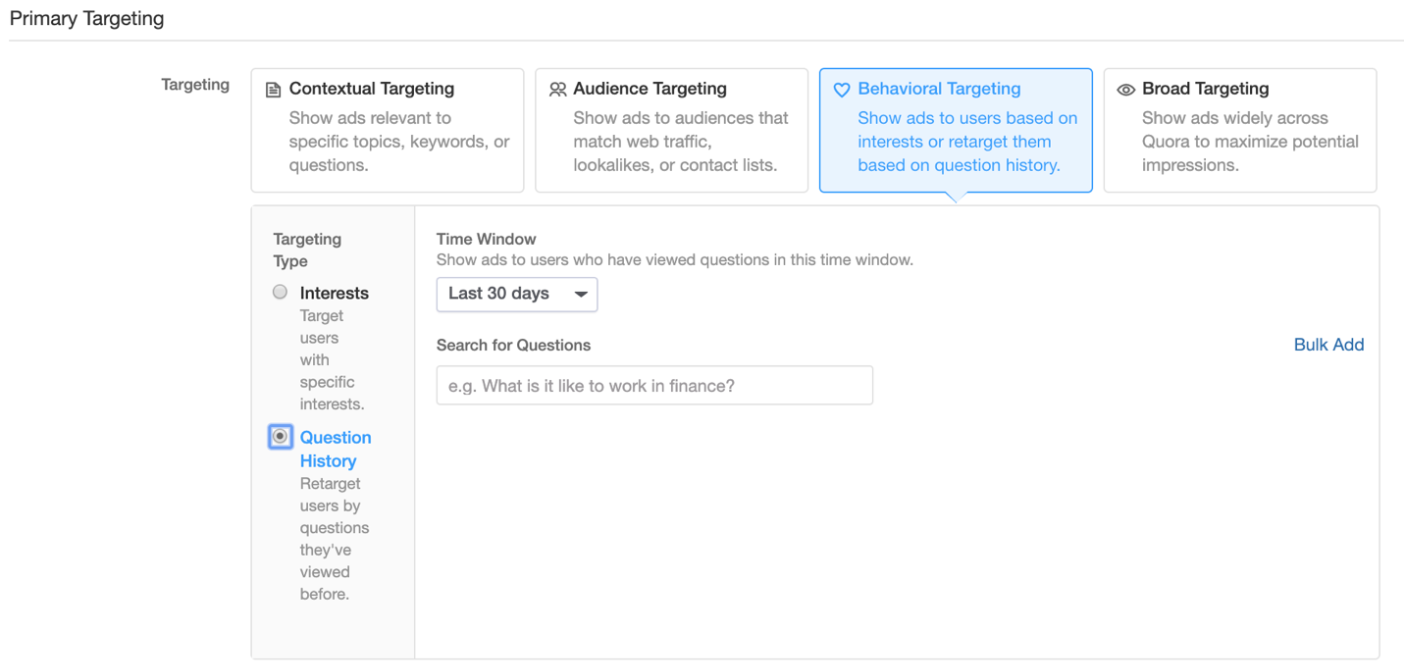Click the Behavioral Targeting description text

tap(966, 141)
